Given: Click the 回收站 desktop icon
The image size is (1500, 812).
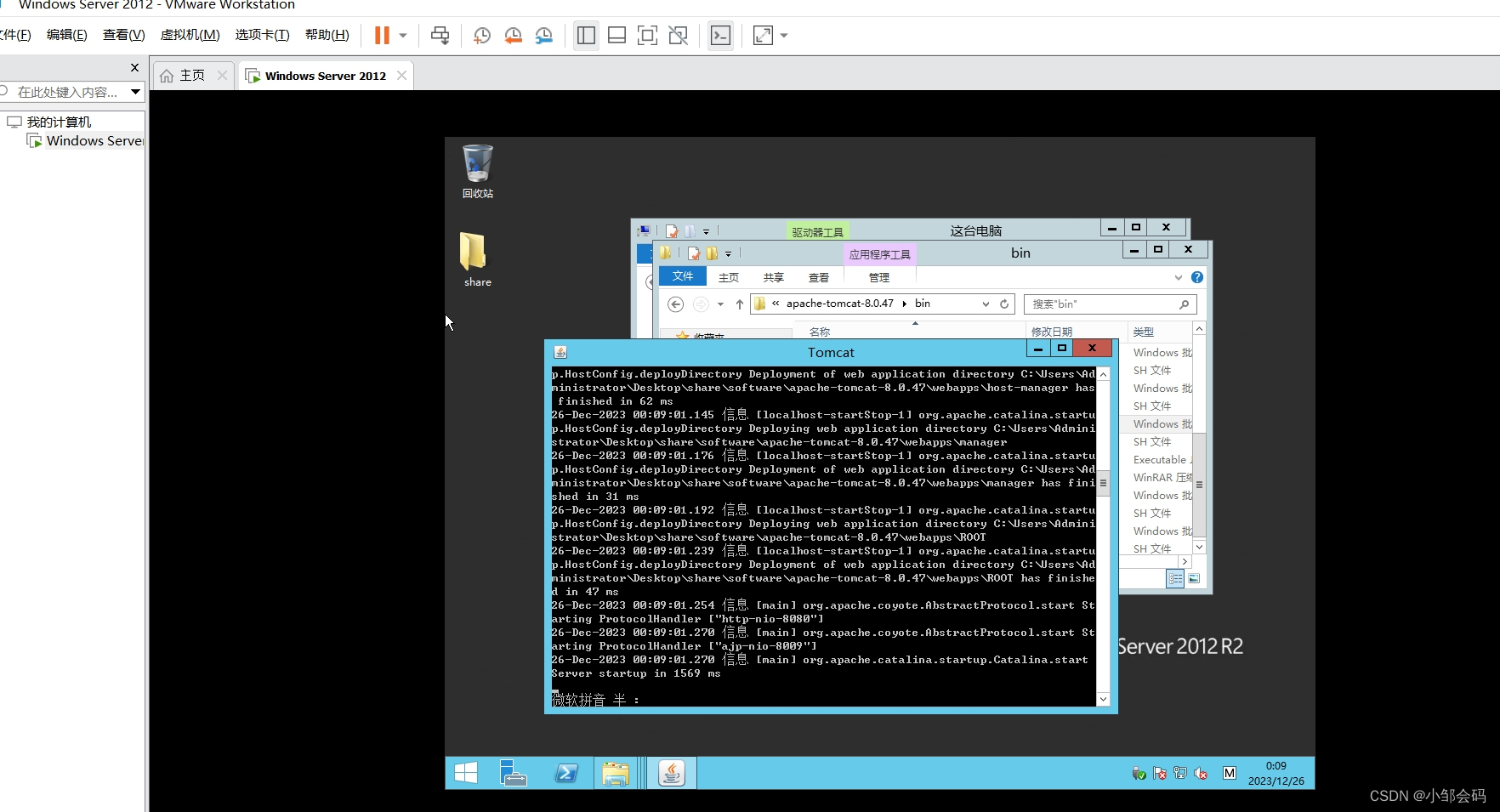Looking at the screenshot, I should click(478, 171).
